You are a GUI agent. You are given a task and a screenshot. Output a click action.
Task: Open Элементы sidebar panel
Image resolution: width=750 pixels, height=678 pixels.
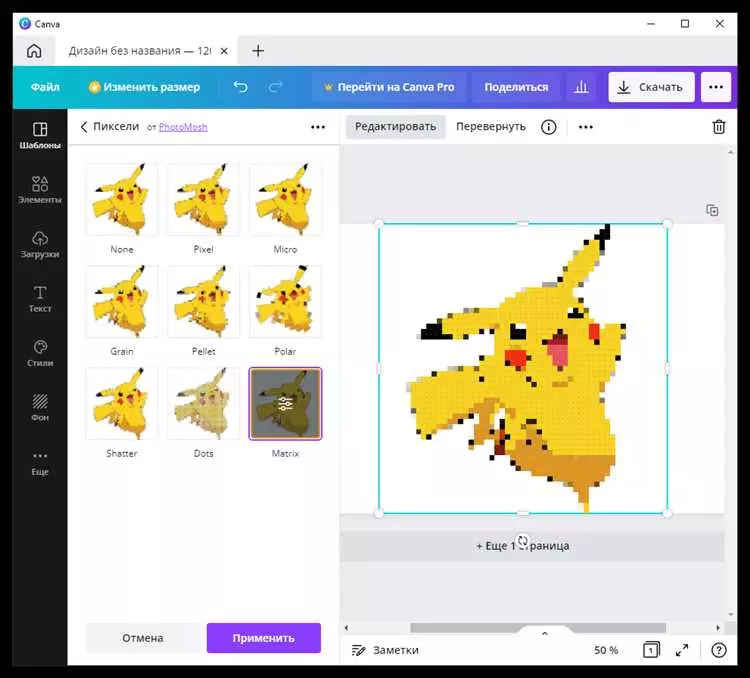[x=40, y=190]
